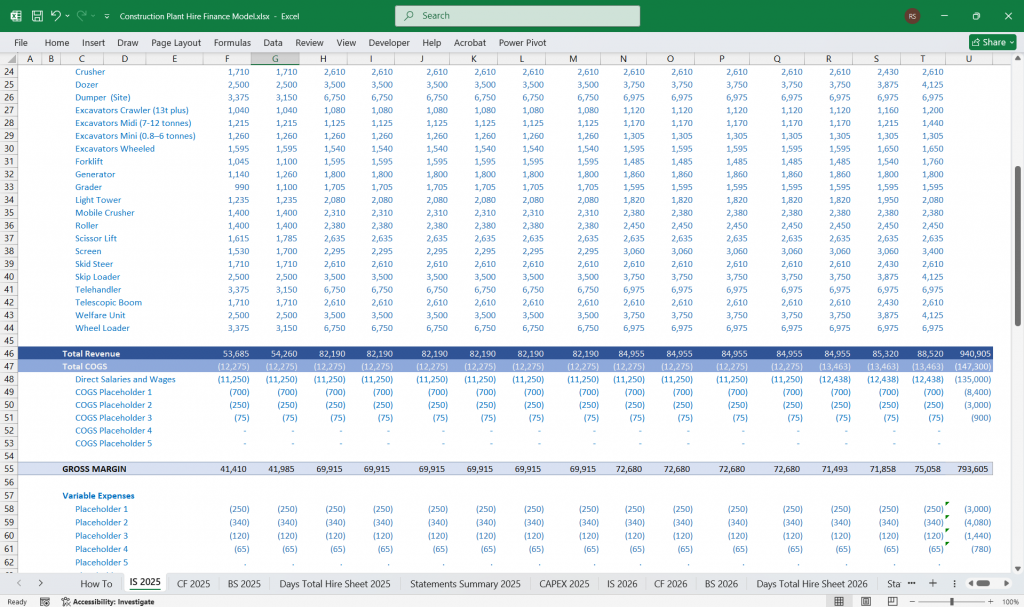Screen dimensions: 1024x607
Task: Expand the Undo history dropdown arrow
Action: [67, 17]
